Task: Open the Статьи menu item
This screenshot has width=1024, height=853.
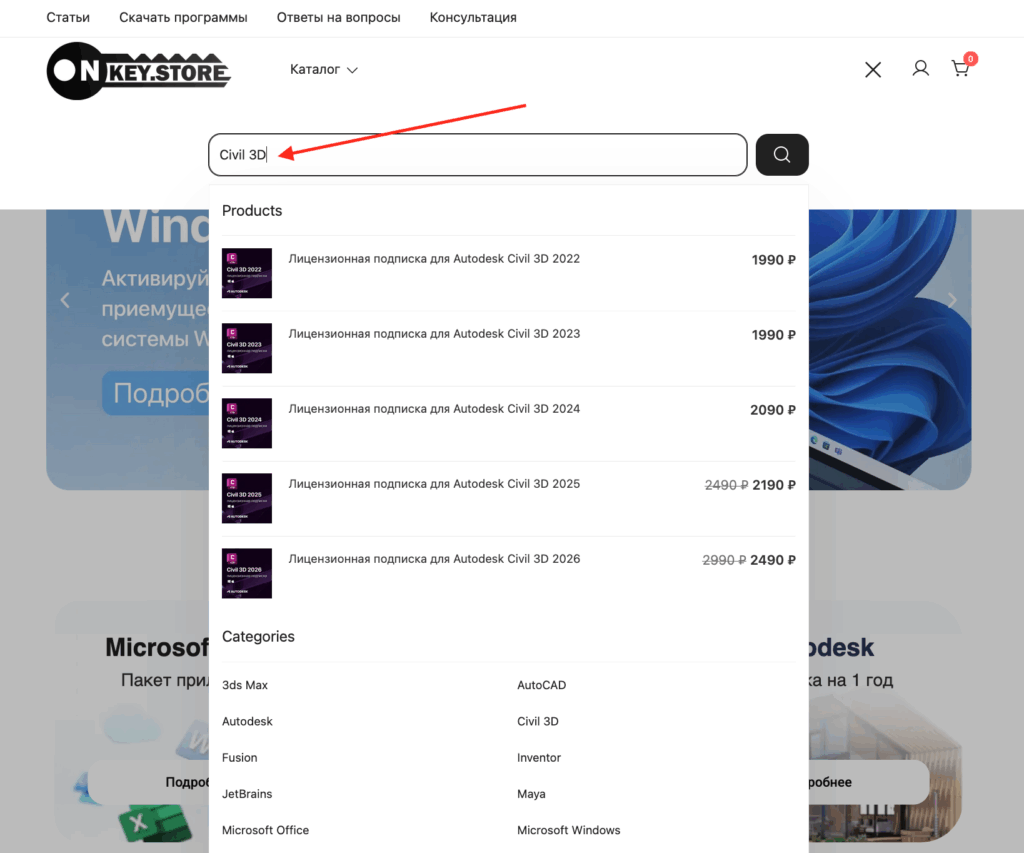Action: pos(68,17)
